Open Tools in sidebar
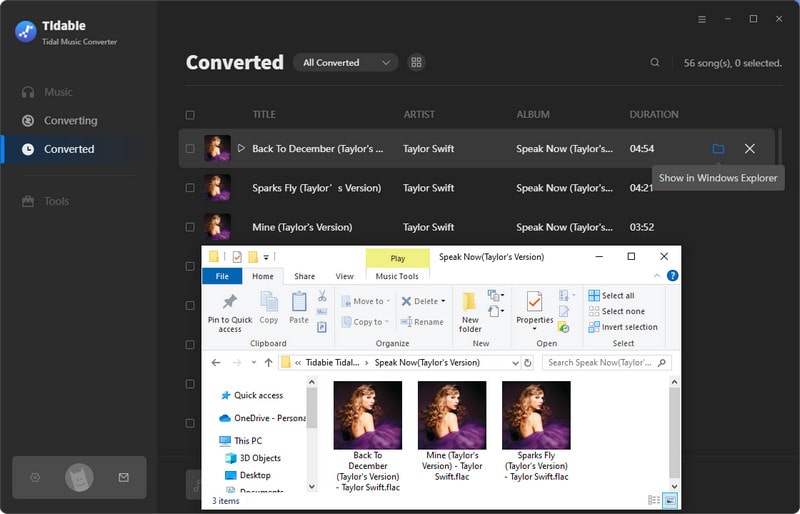 45,201
